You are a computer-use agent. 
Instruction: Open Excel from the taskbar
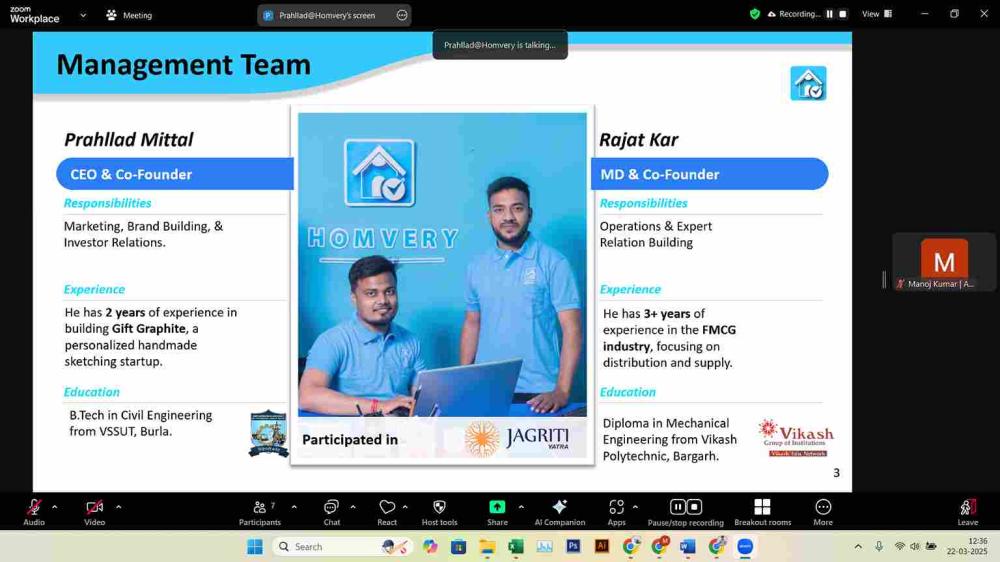click(x=515, y=547)
